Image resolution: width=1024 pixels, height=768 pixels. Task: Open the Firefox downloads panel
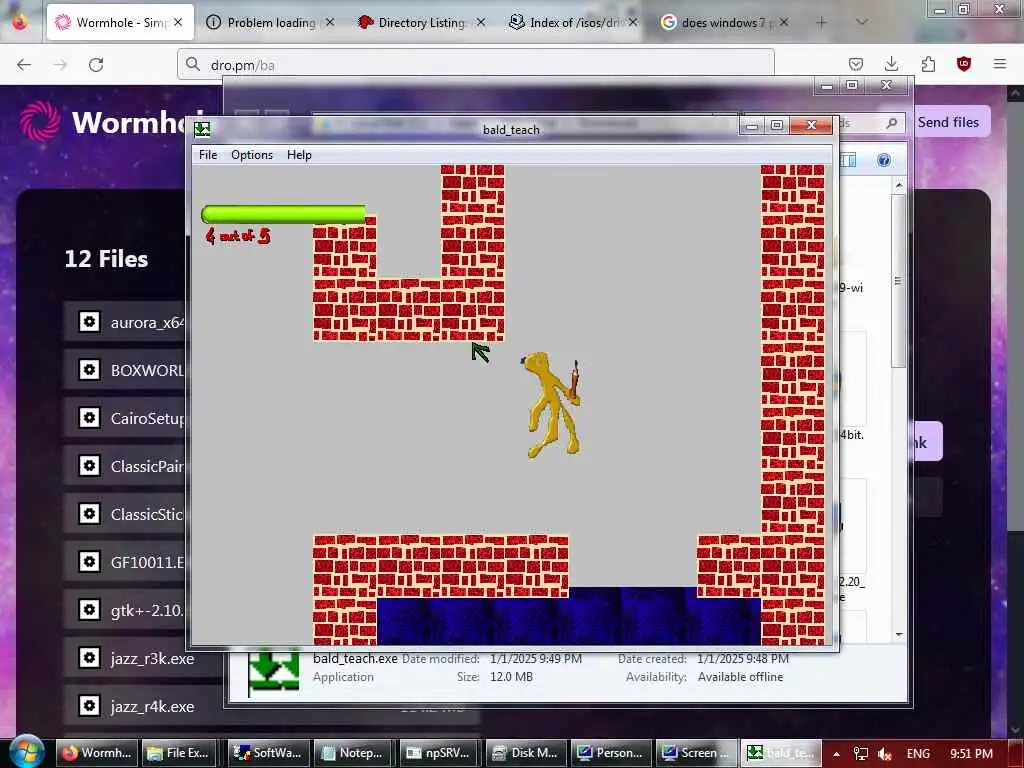click(891, 64)
